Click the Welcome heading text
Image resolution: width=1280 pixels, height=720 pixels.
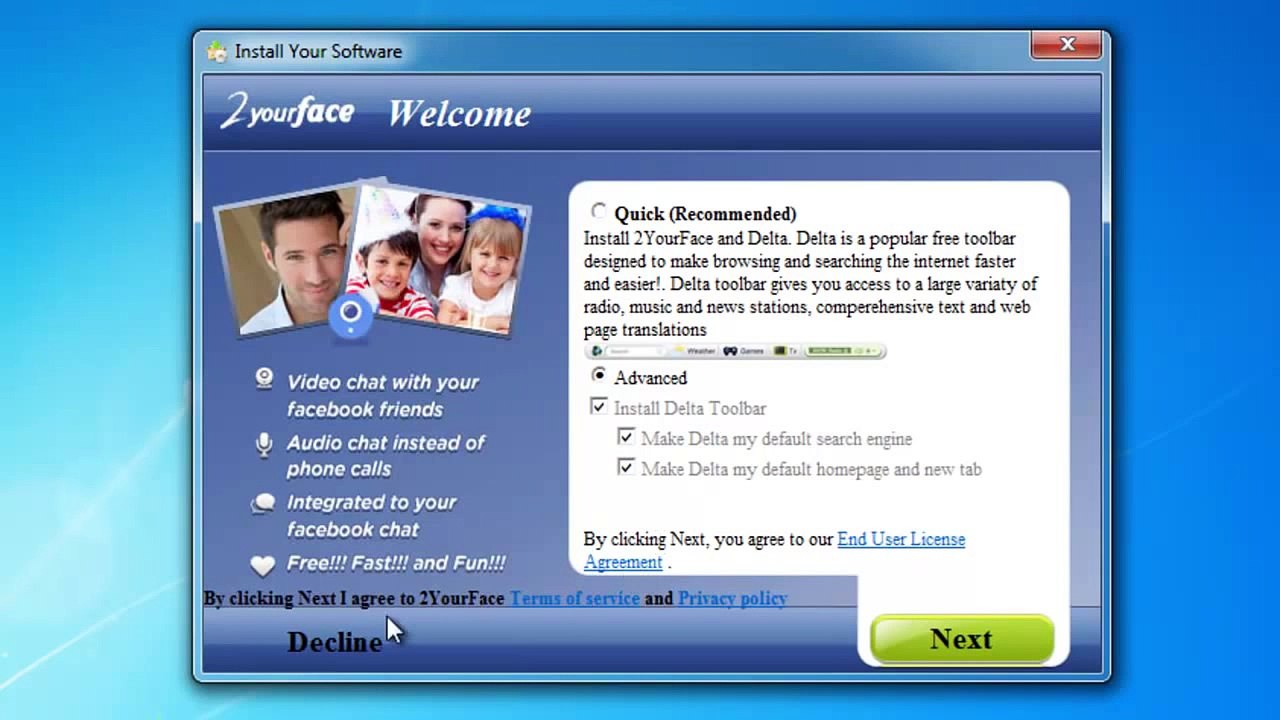(459, 113)
